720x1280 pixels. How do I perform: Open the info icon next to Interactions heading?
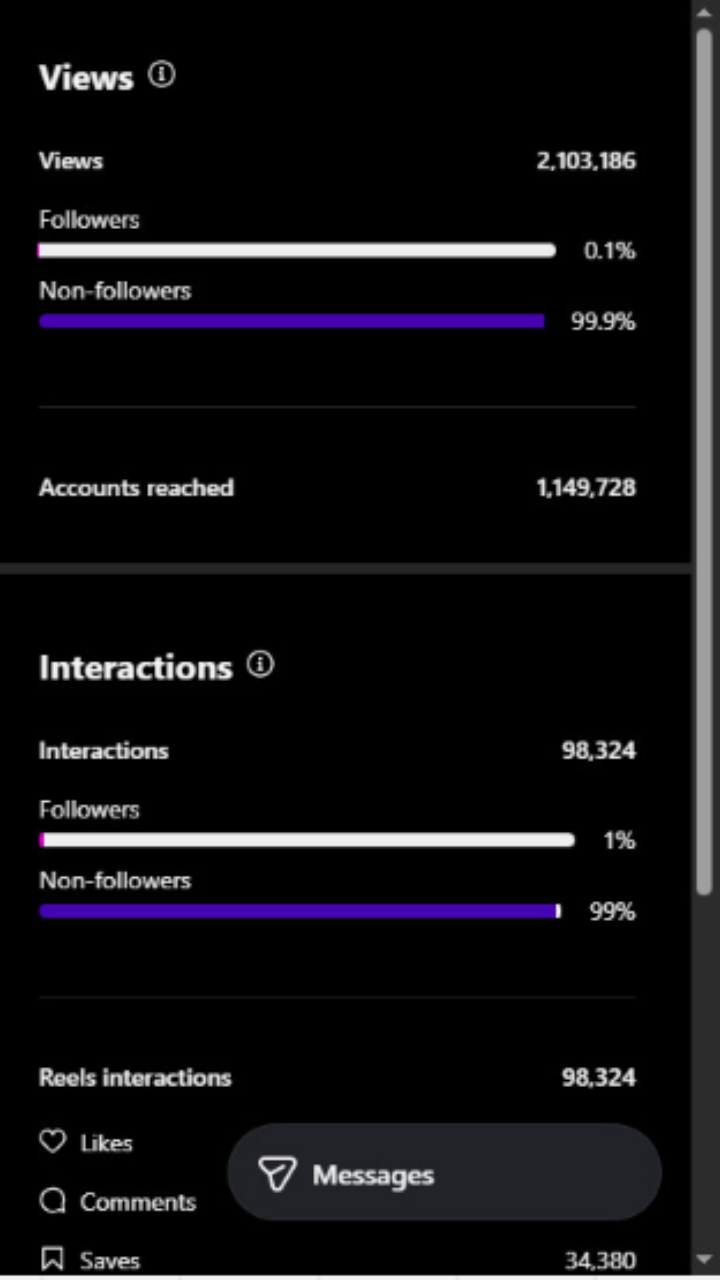260,665
